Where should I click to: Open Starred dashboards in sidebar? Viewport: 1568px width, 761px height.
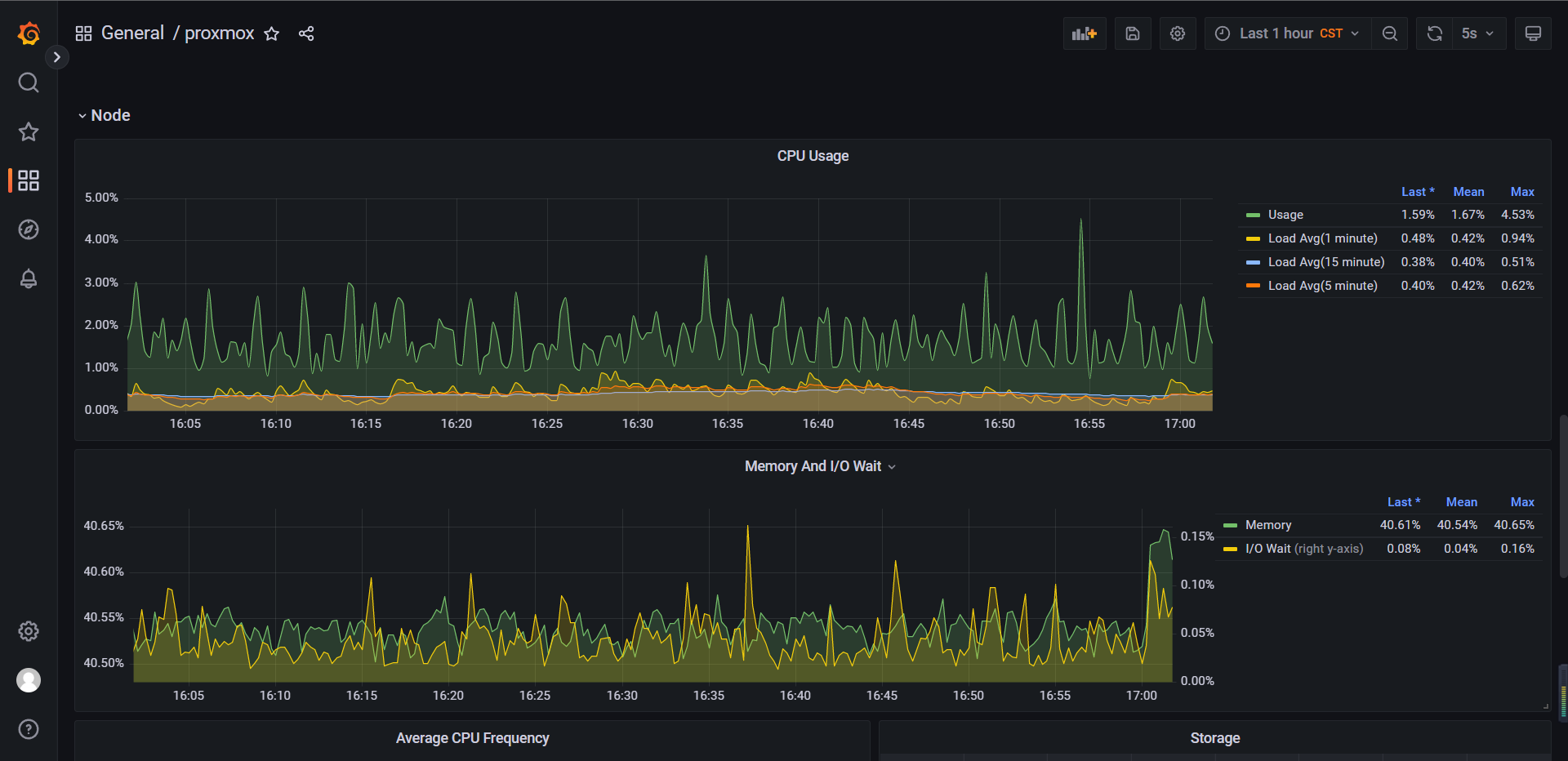click(x=29, y=131)
